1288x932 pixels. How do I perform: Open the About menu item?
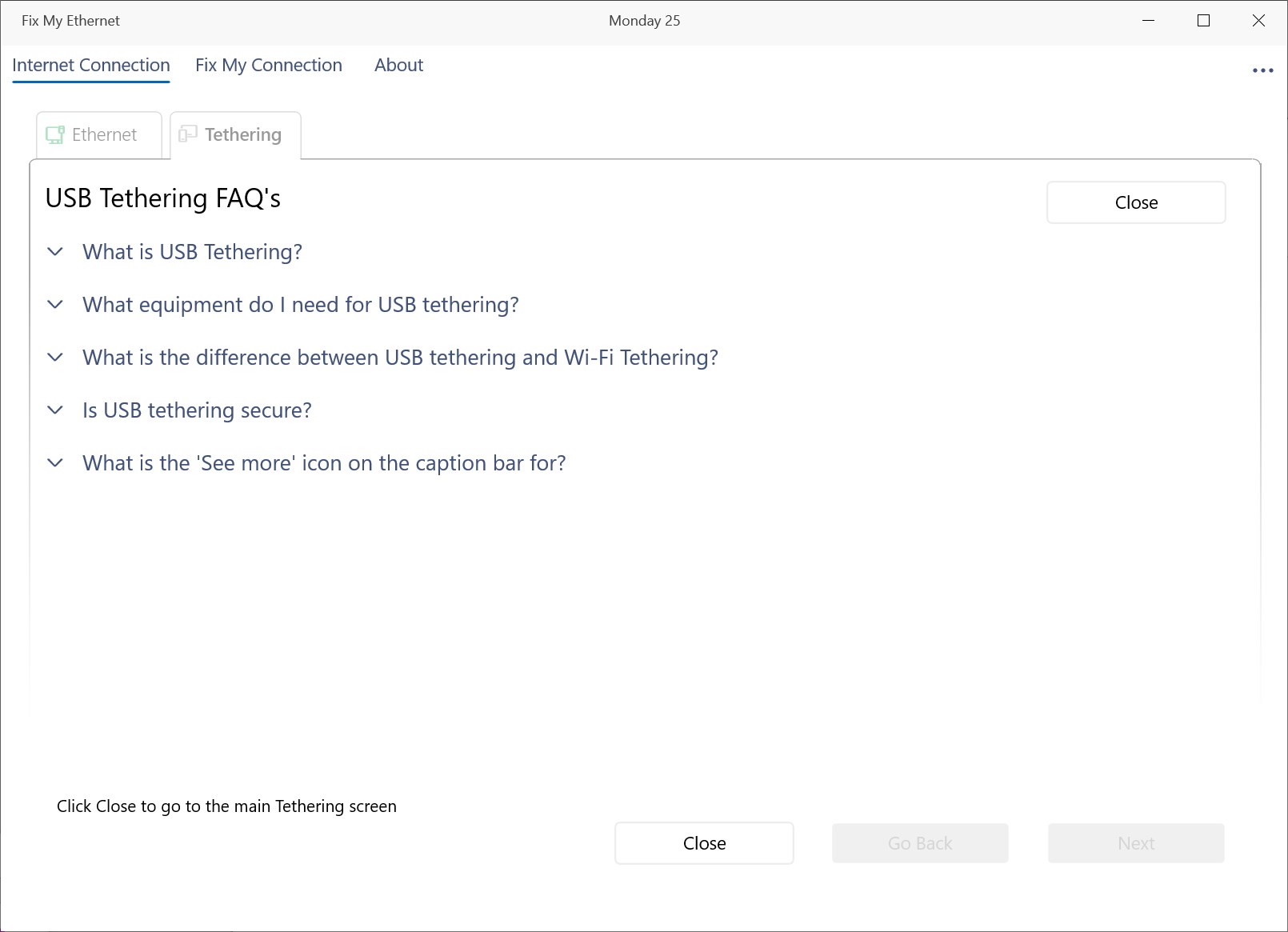click(x=398, y=66)
